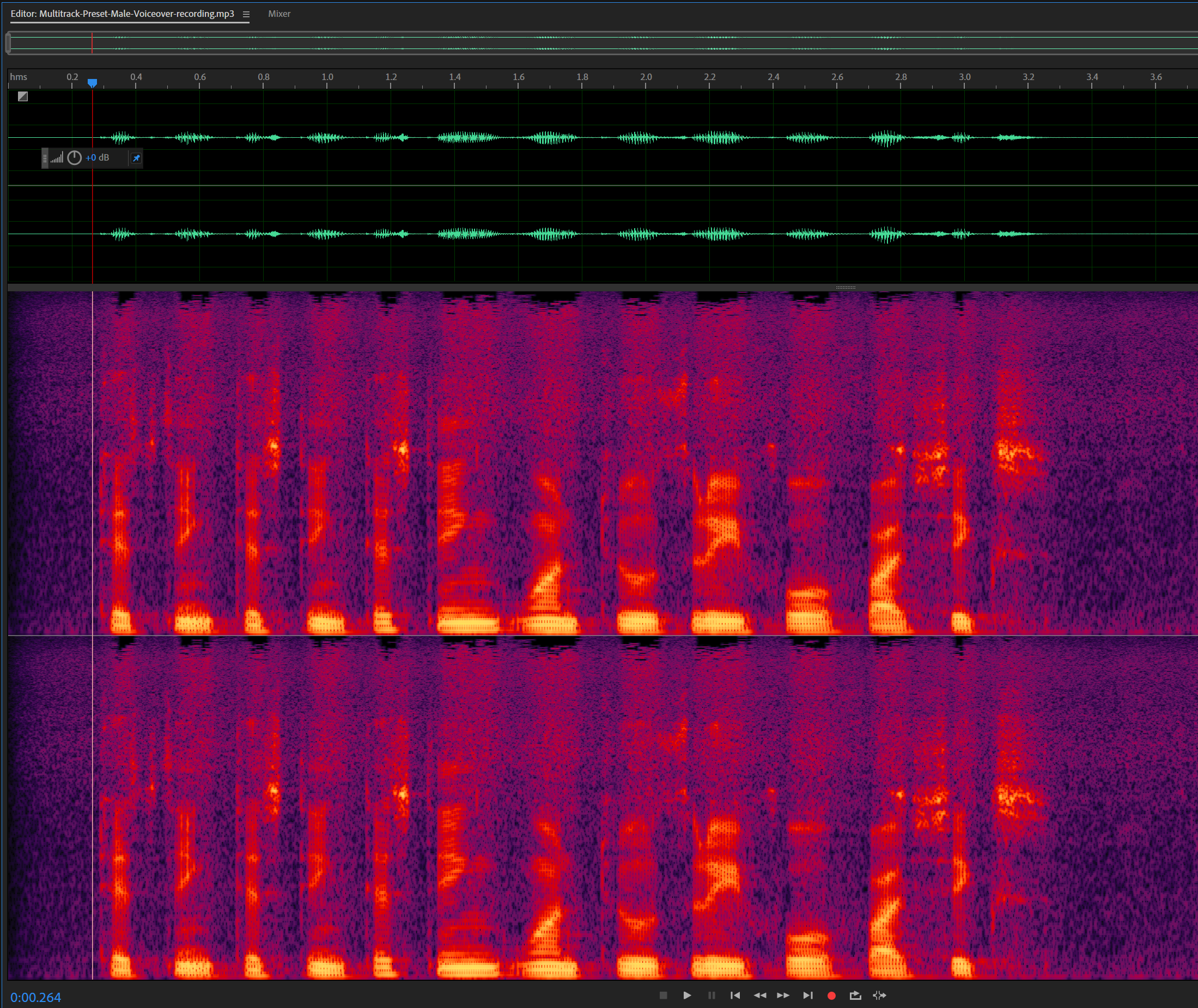Open the Editor panel menu icon
This screenshot has width=1198, height=1008.
click(246, 14)
